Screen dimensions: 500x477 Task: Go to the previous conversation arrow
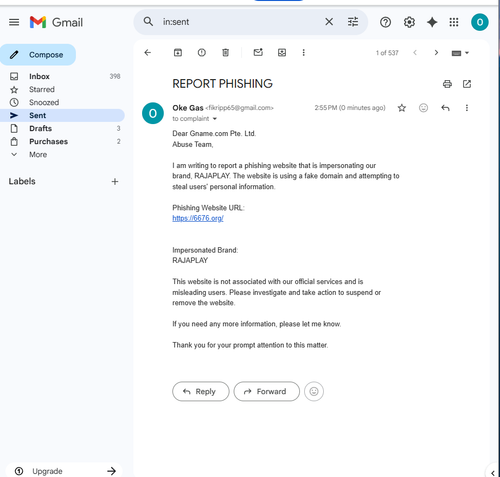pos(415,53)
